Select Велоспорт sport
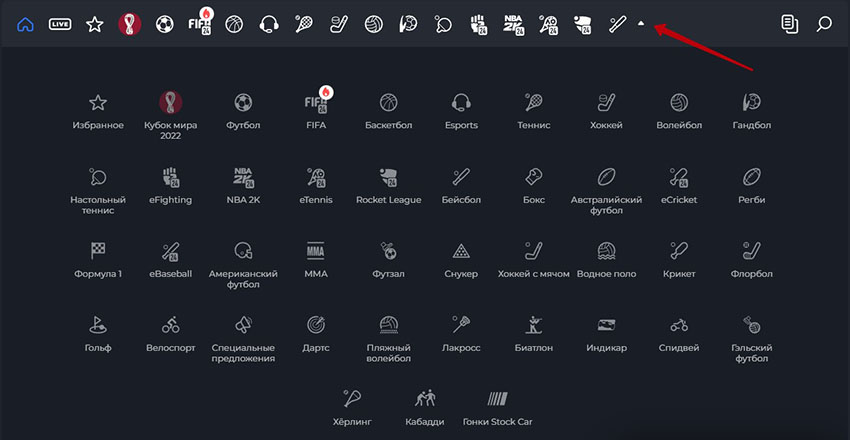 (x=171, y=334)
